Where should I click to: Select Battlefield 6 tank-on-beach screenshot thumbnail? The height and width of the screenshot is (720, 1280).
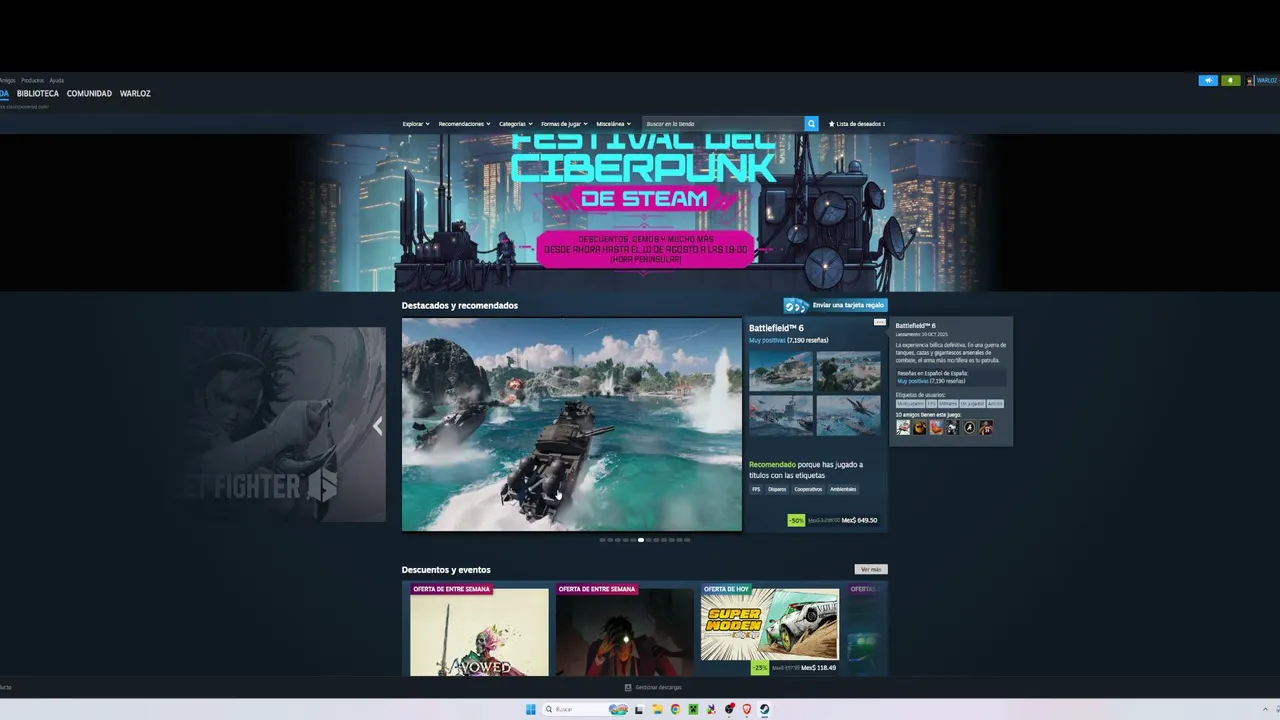tap(781, 370)
